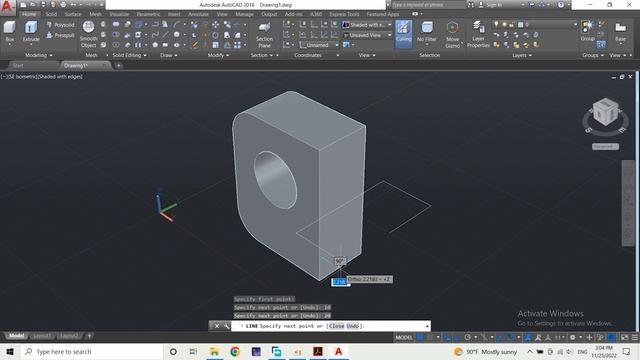This screenshot has height=360, width=640.
Task: Expand the Modify panel
Action: (x=218, y=55)
